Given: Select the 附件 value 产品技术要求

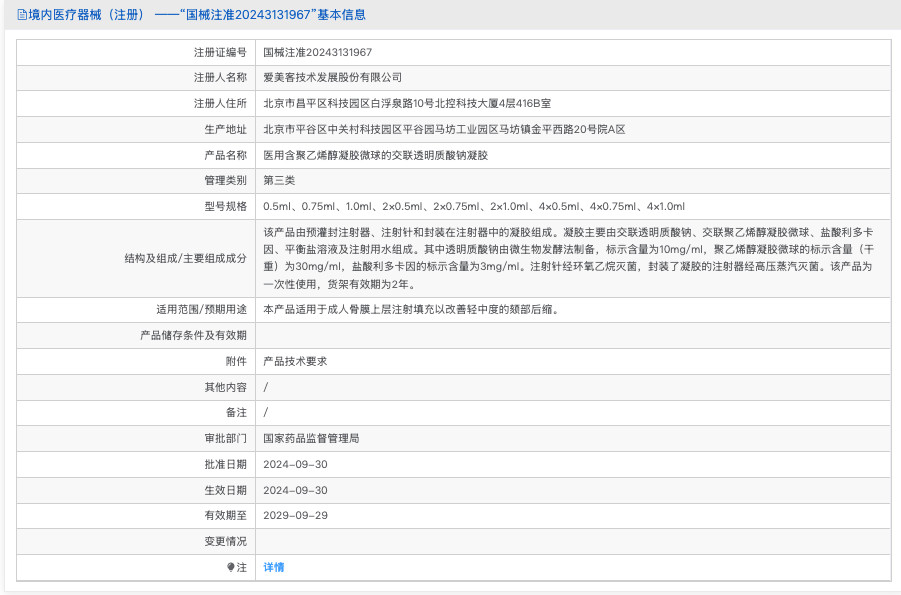Looking at the screenshot, I should point(294,361).
